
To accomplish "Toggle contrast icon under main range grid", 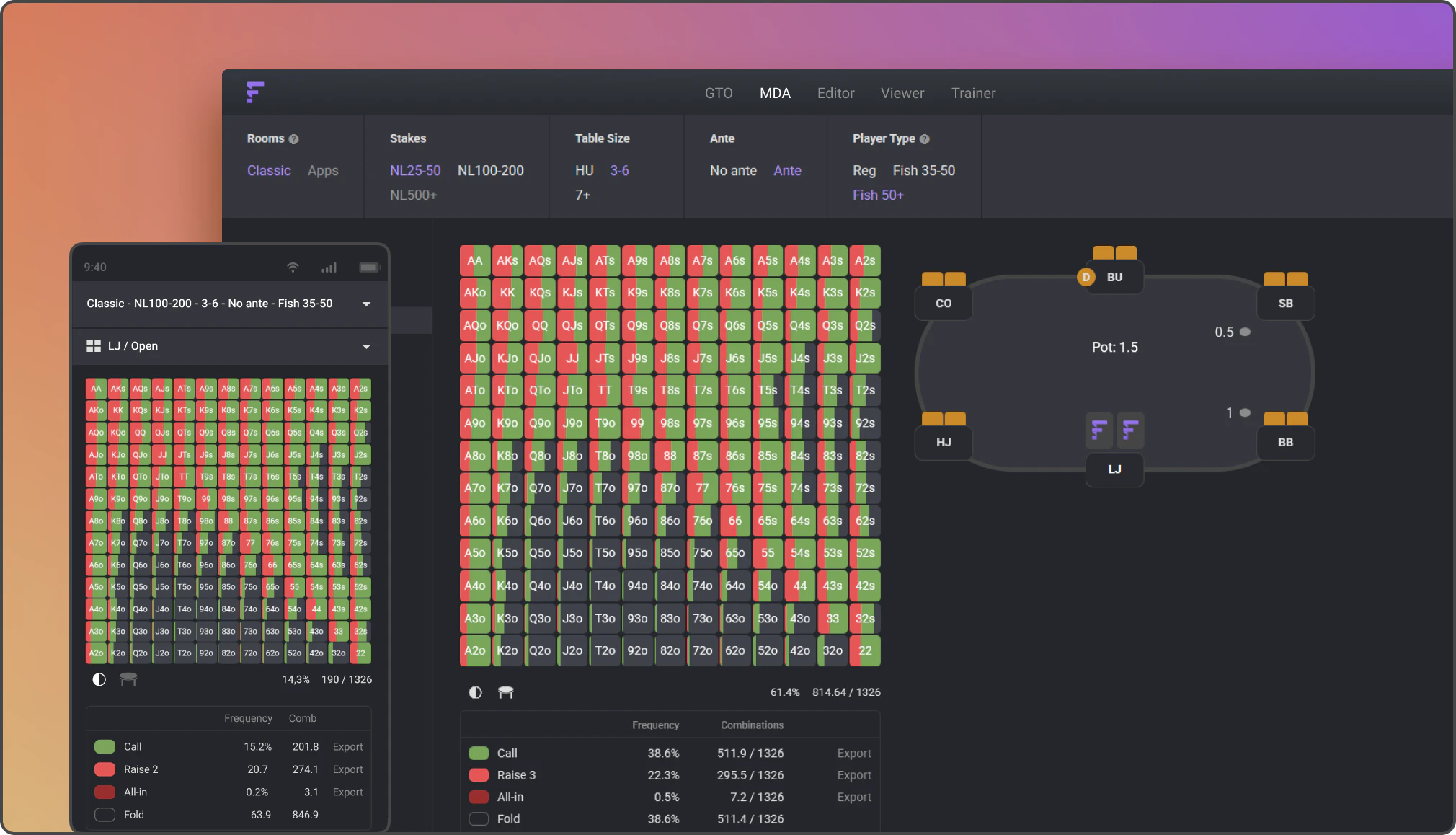I will (x=475, y=692).
